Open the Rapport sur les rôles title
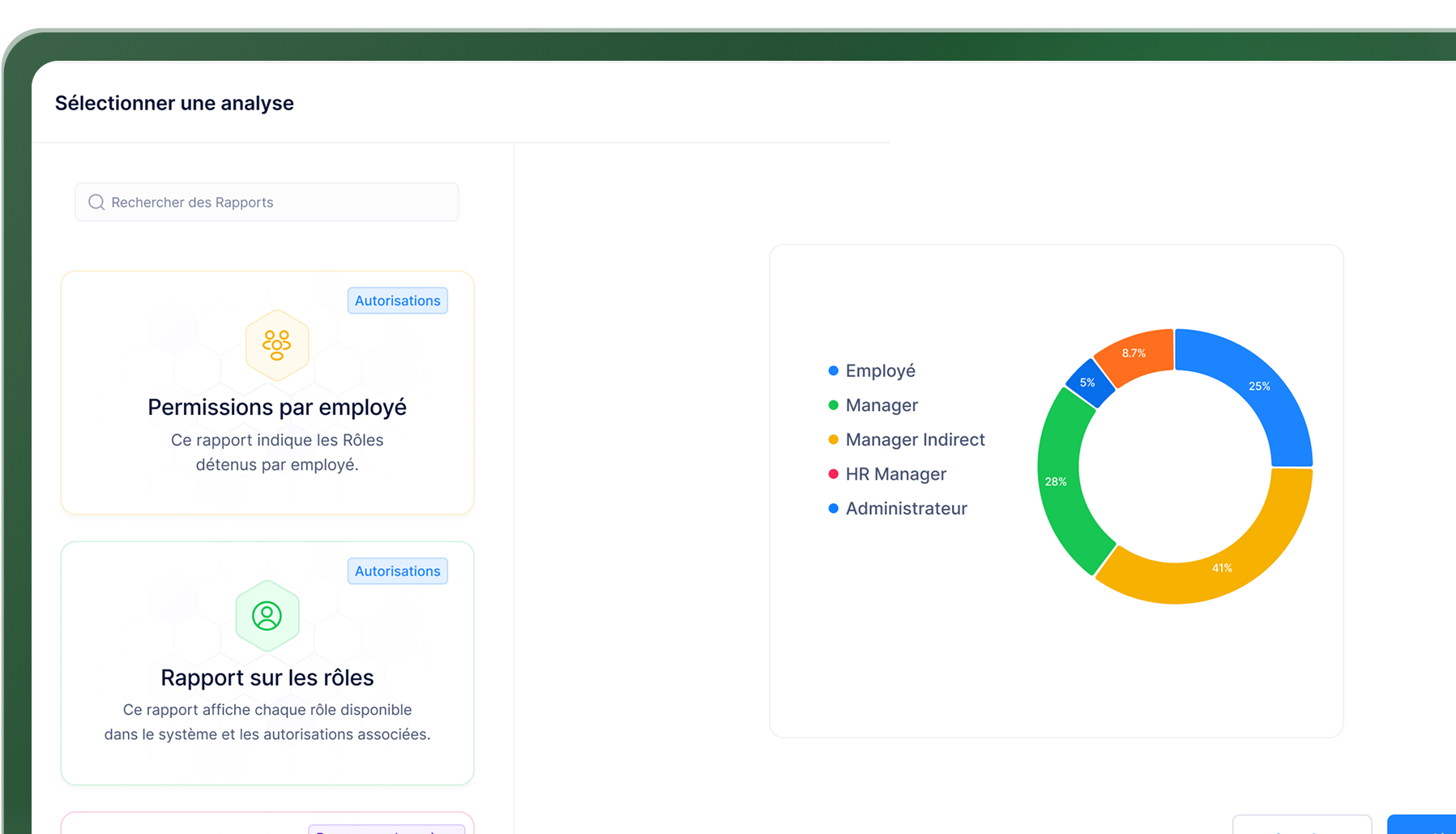Image resolution: width=1456 pixels, height=834 pixels. (x=267, y=678)
